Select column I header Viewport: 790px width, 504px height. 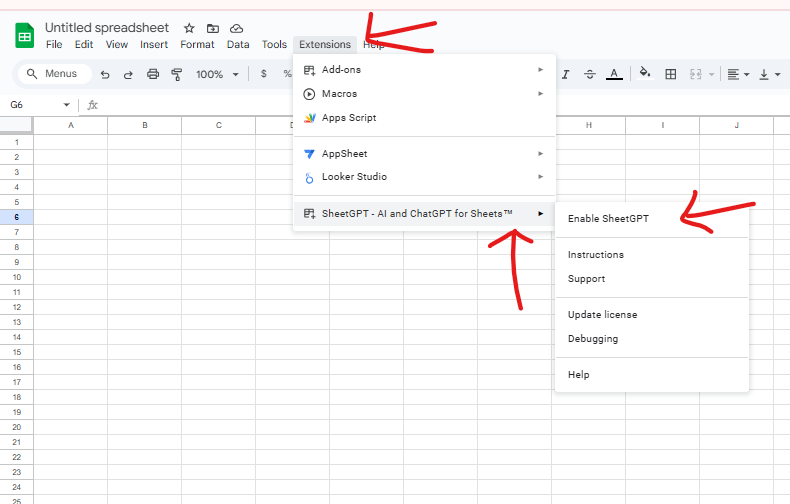[x=663, y=125]
